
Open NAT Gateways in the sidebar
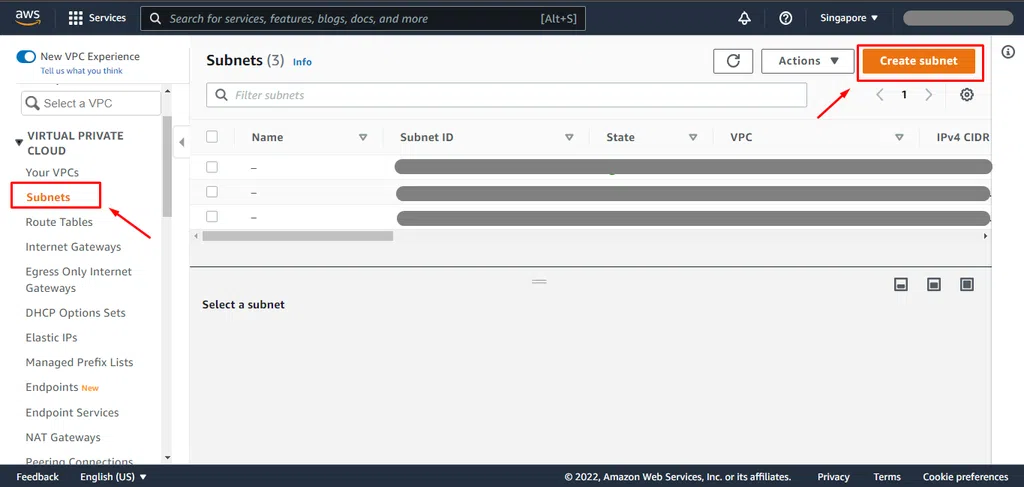pos(63,437)
